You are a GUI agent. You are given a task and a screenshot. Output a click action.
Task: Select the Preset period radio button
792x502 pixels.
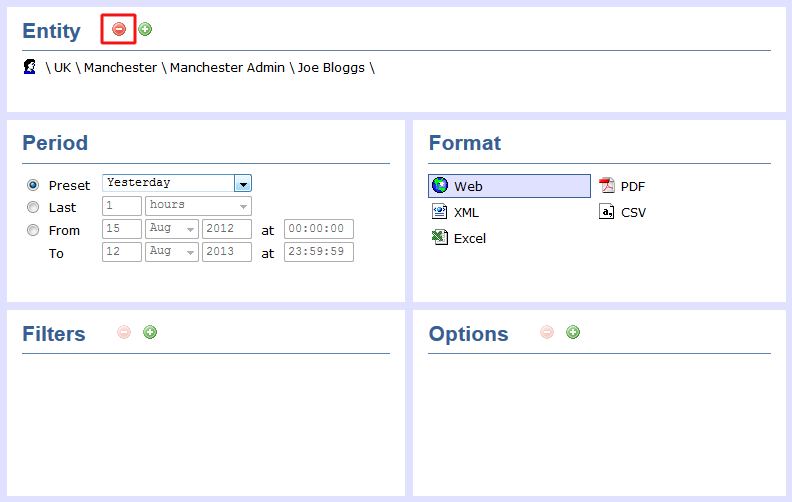point(33,185)
